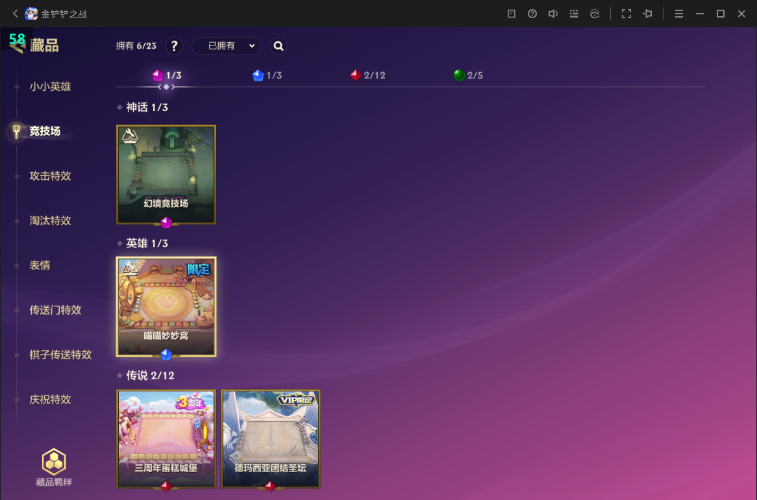
Task: Open the magnifier search button
Action: pyautogui.click(x=278, y=46)
